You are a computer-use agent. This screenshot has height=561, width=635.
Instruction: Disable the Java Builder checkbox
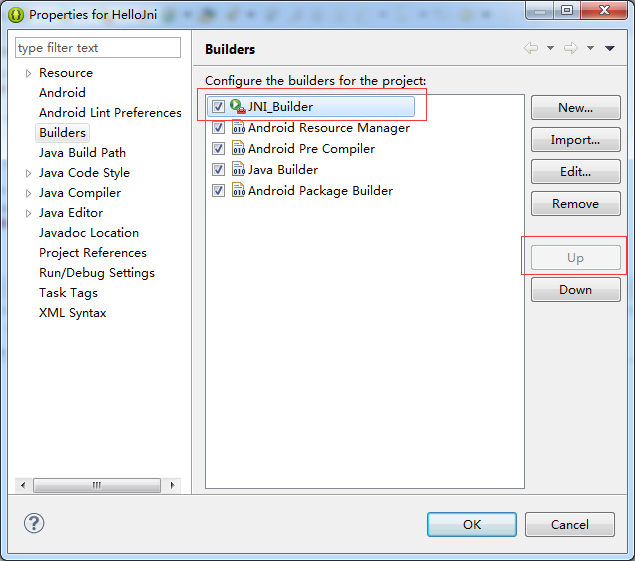[218, 169]
